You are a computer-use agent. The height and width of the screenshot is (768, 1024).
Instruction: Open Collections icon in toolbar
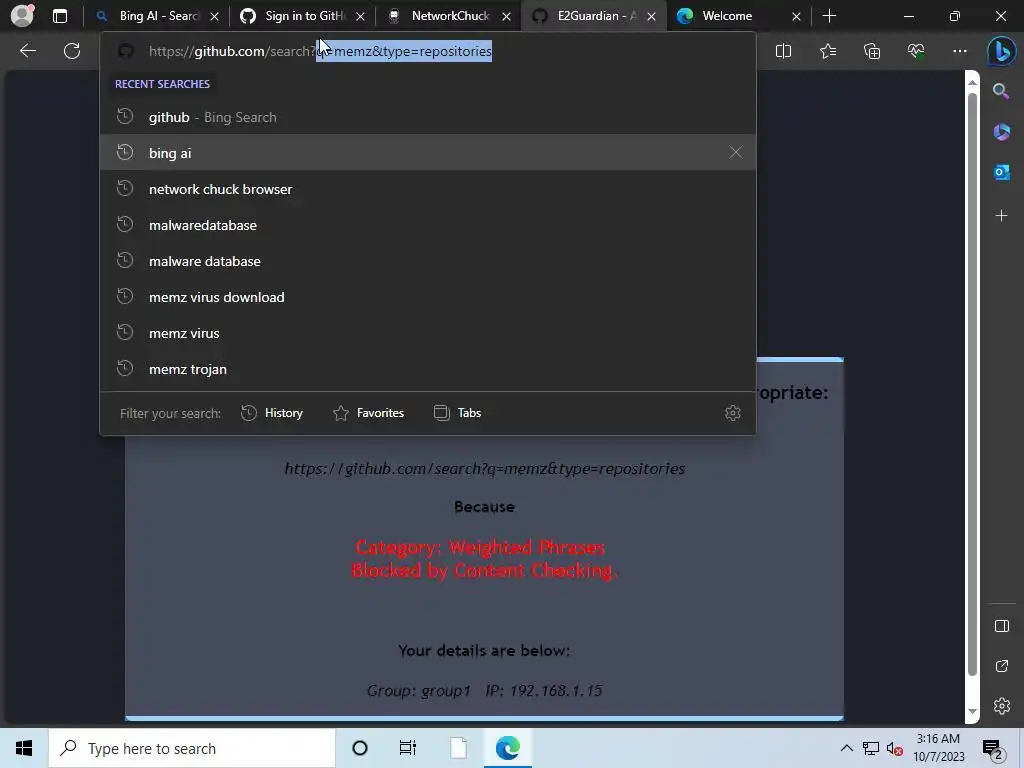pyautogui.click(x=872, y=51)
